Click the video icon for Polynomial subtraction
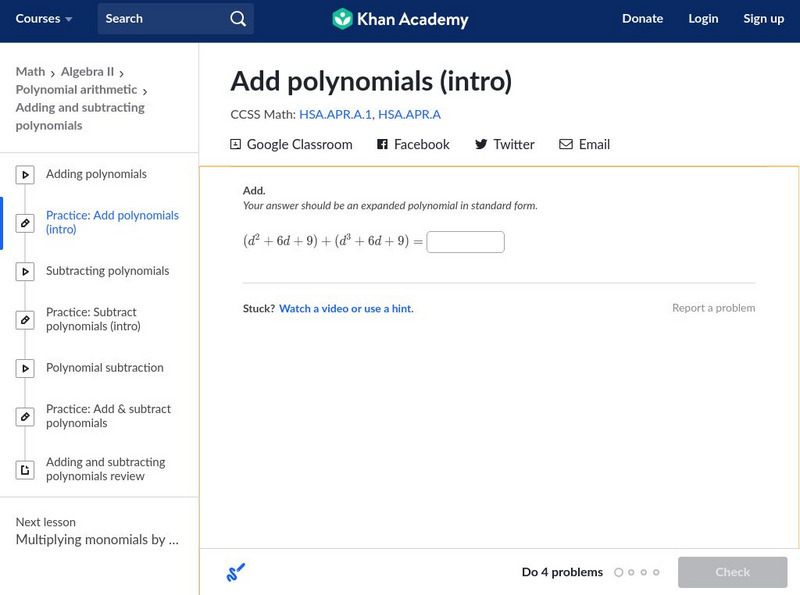This screenshot has height=595, width=800. pos(25,368)
